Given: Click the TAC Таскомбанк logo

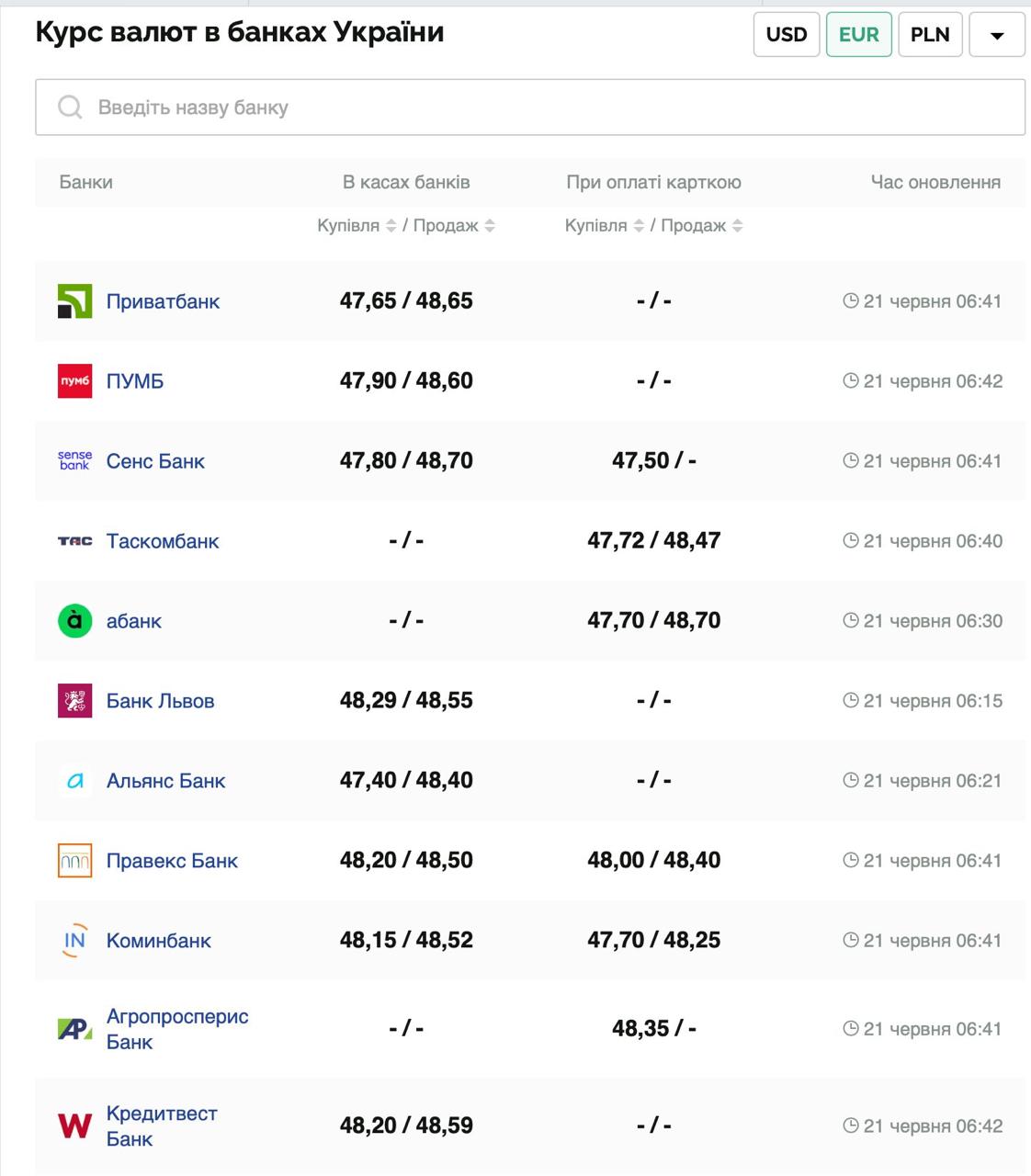Looking at the screenshot, I should (x=74, y=541).
